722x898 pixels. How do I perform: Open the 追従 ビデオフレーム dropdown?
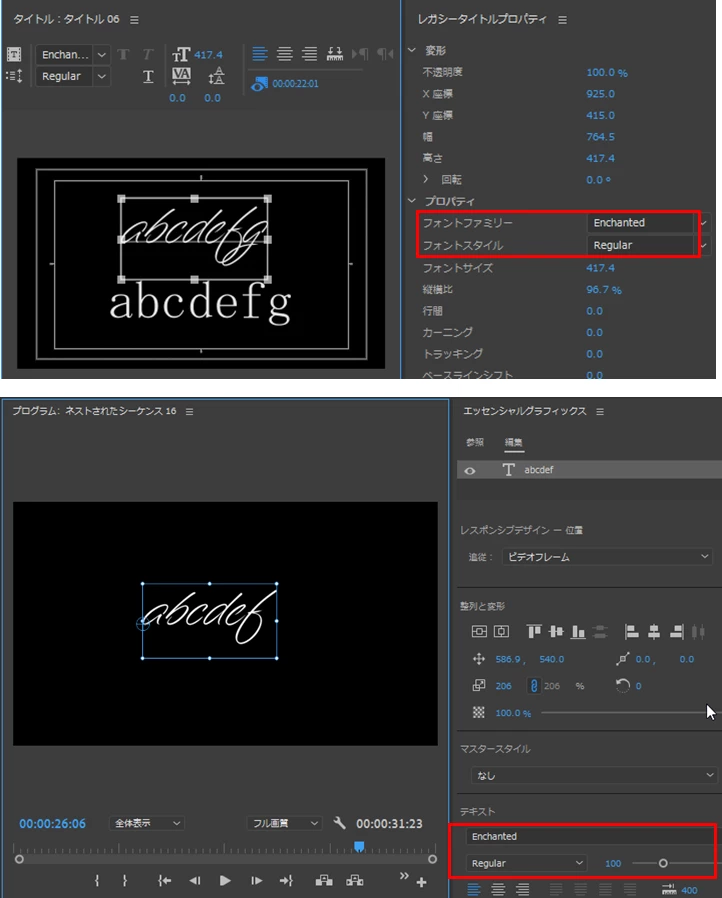pyautogui.click(x=607, y=557)
